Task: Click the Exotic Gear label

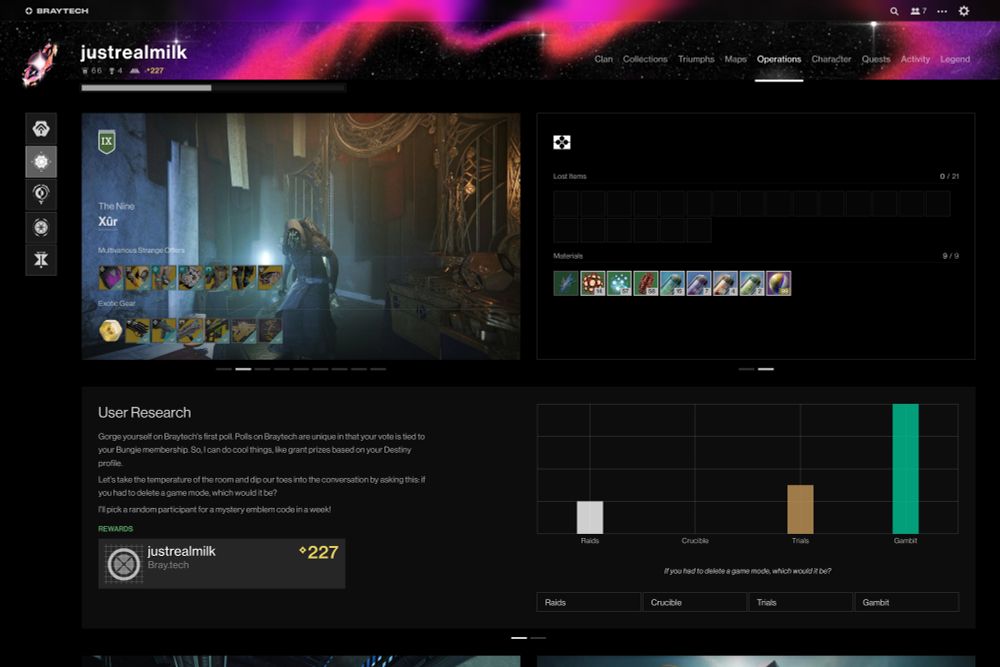Action: point(117,304)
